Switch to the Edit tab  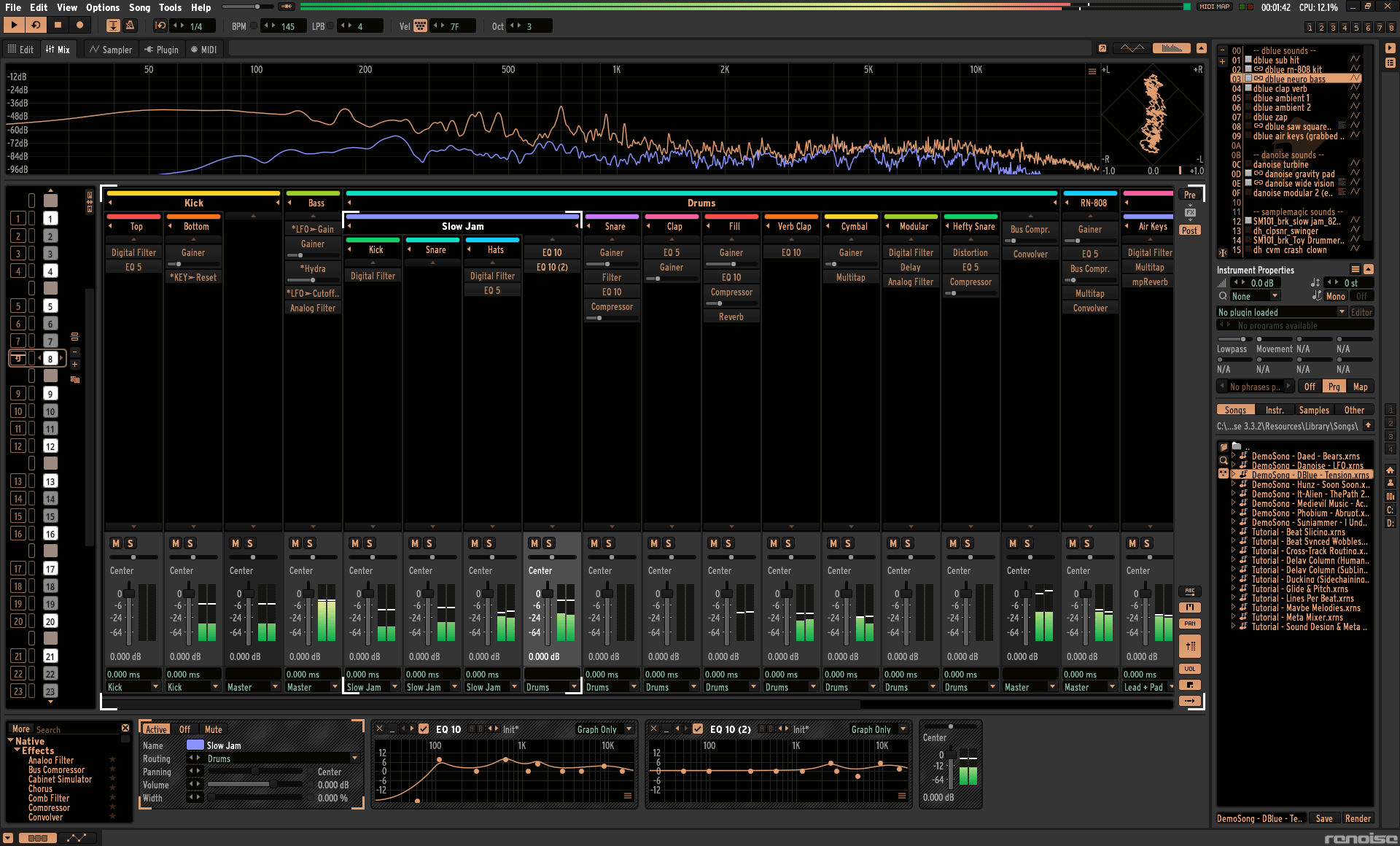tap(20, 50)
